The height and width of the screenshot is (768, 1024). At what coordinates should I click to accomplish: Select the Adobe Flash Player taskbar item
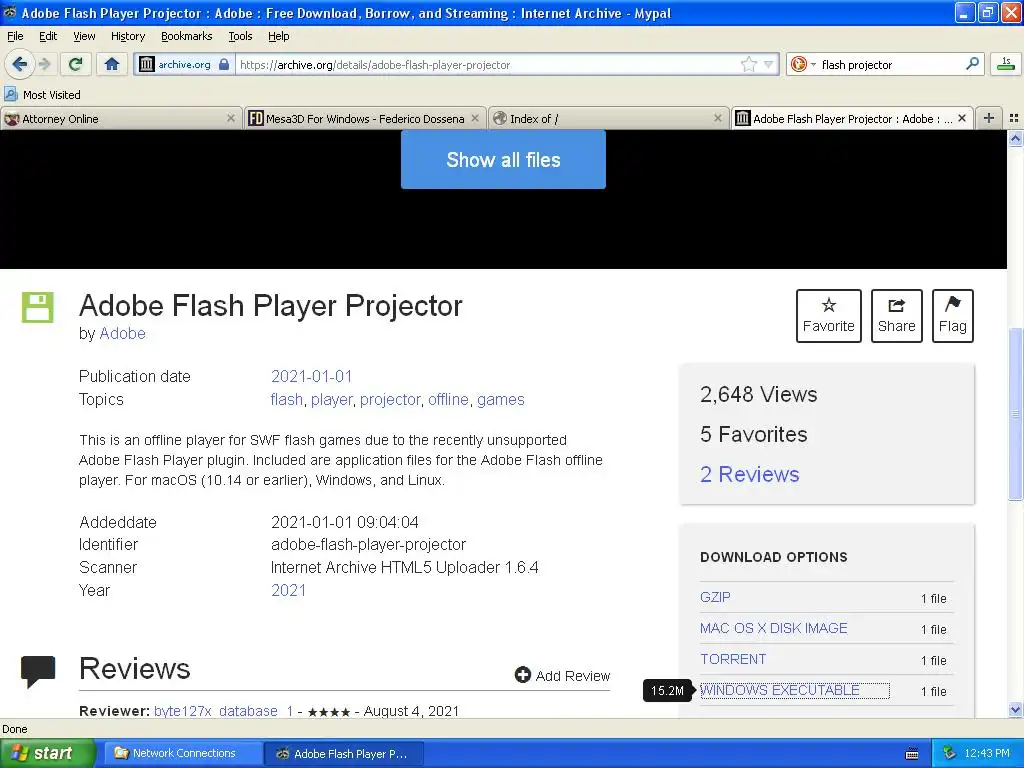(x=344, y=753)
